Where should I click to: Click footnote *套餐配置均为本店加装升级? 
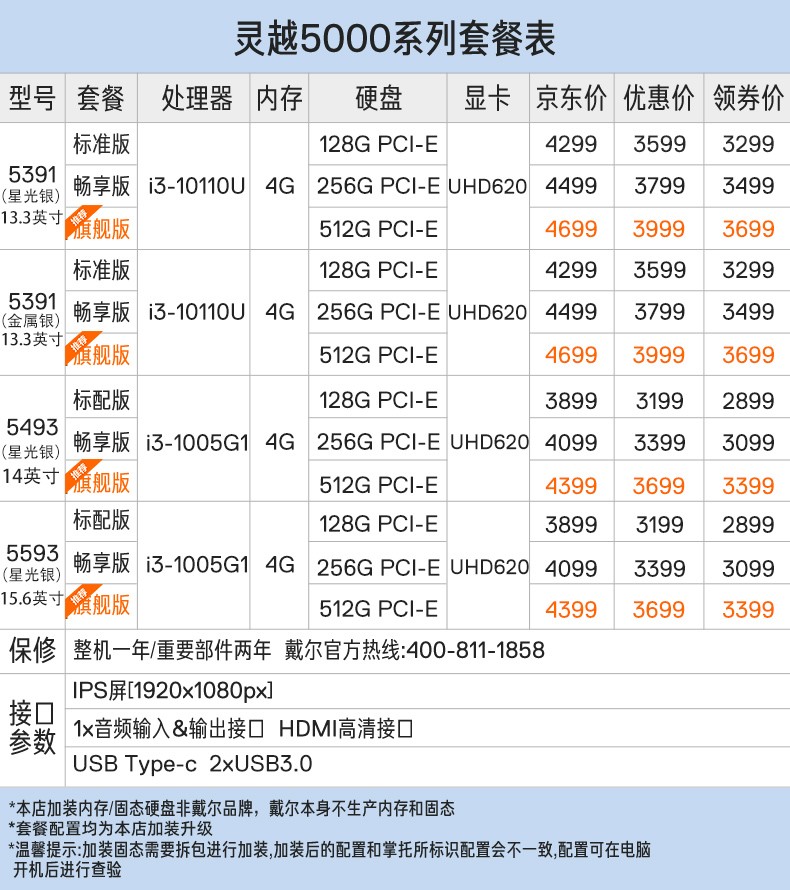(111, 829)
